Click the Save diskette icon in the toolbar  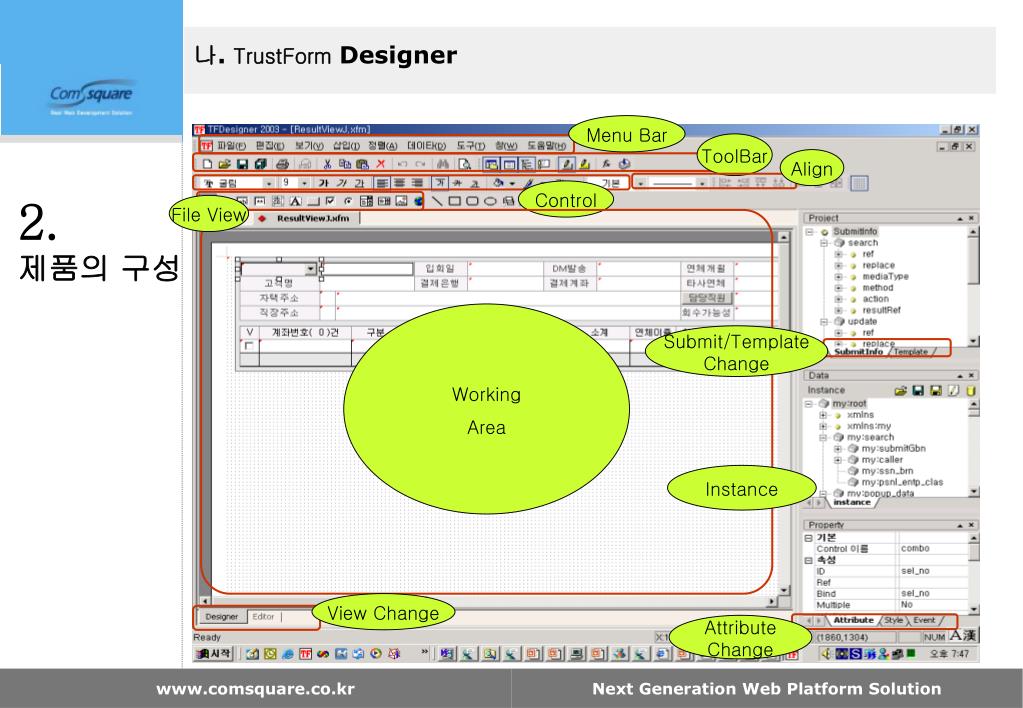coord(242,164)
